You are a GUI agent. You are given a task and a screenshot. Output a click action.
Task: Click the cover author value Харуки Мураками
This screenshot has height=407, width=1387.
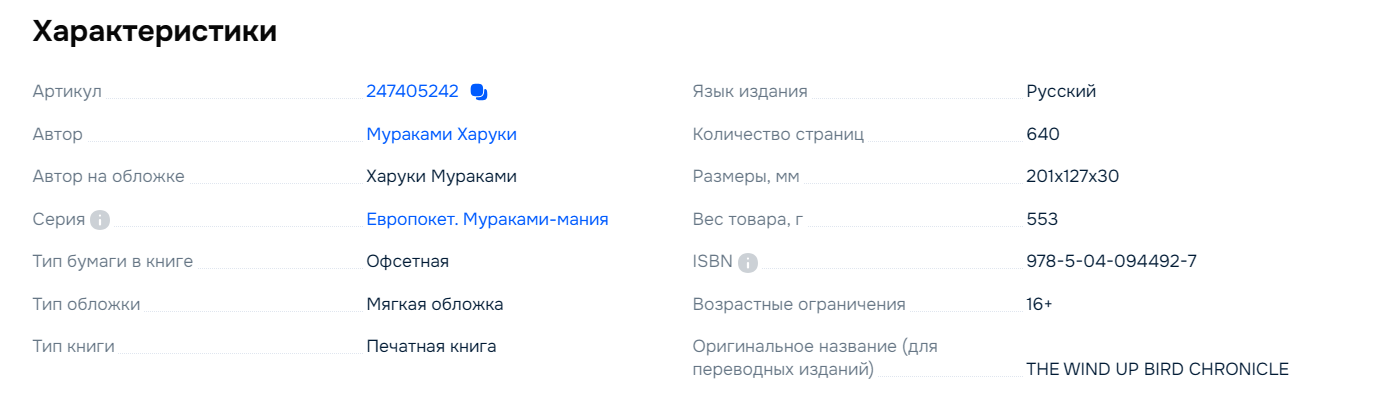[441, 177]
